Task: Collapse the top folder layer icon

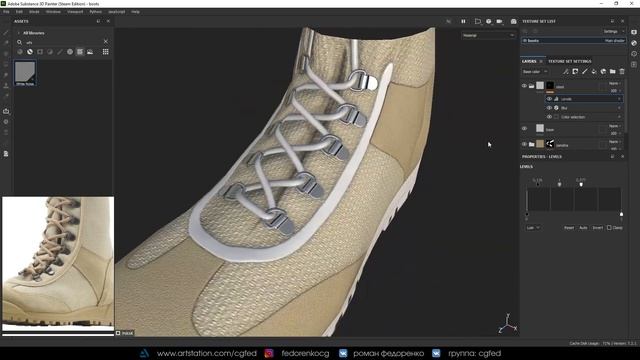Action: 531,86
